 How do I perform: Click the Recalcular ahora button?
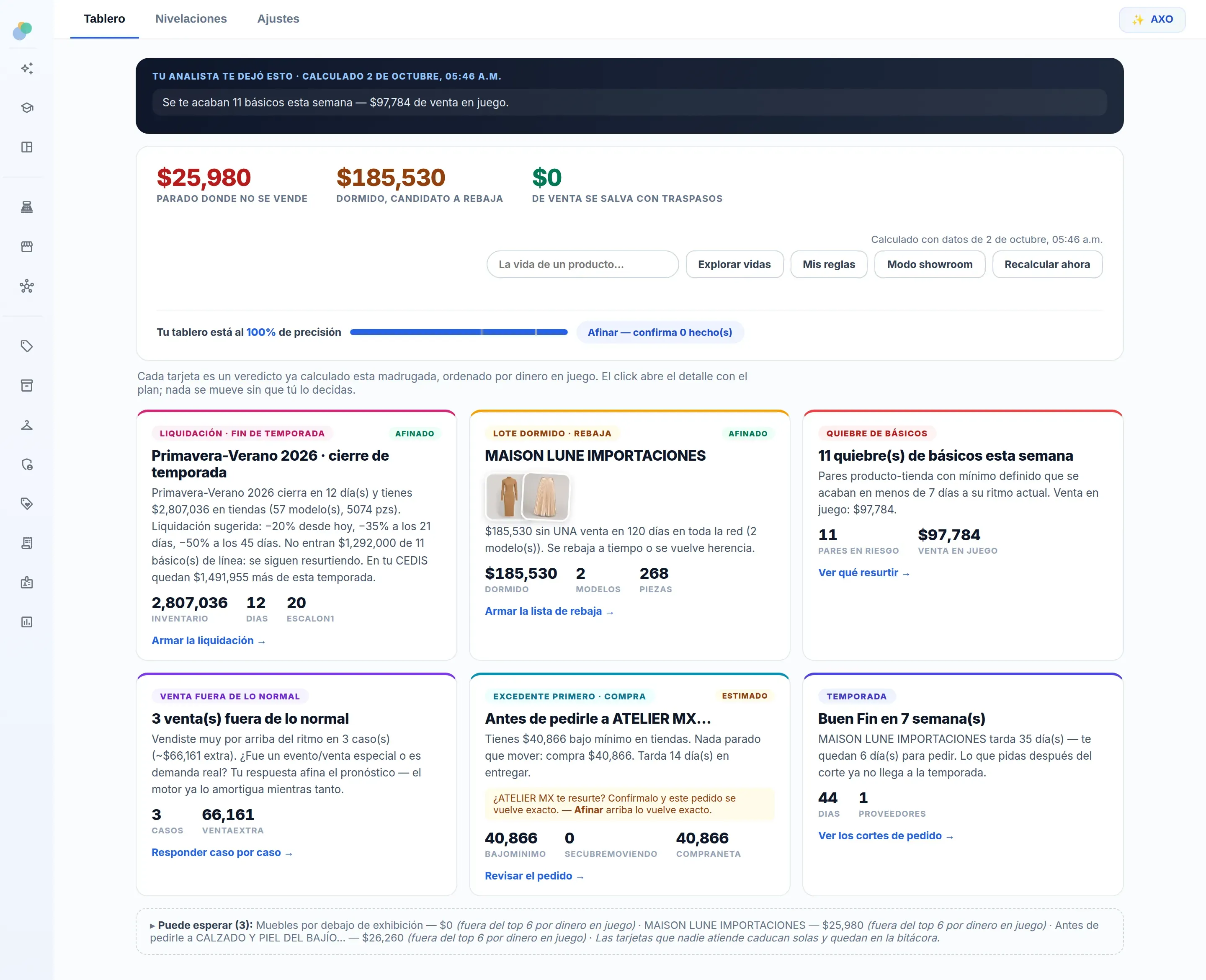[x=1047, y=264]
